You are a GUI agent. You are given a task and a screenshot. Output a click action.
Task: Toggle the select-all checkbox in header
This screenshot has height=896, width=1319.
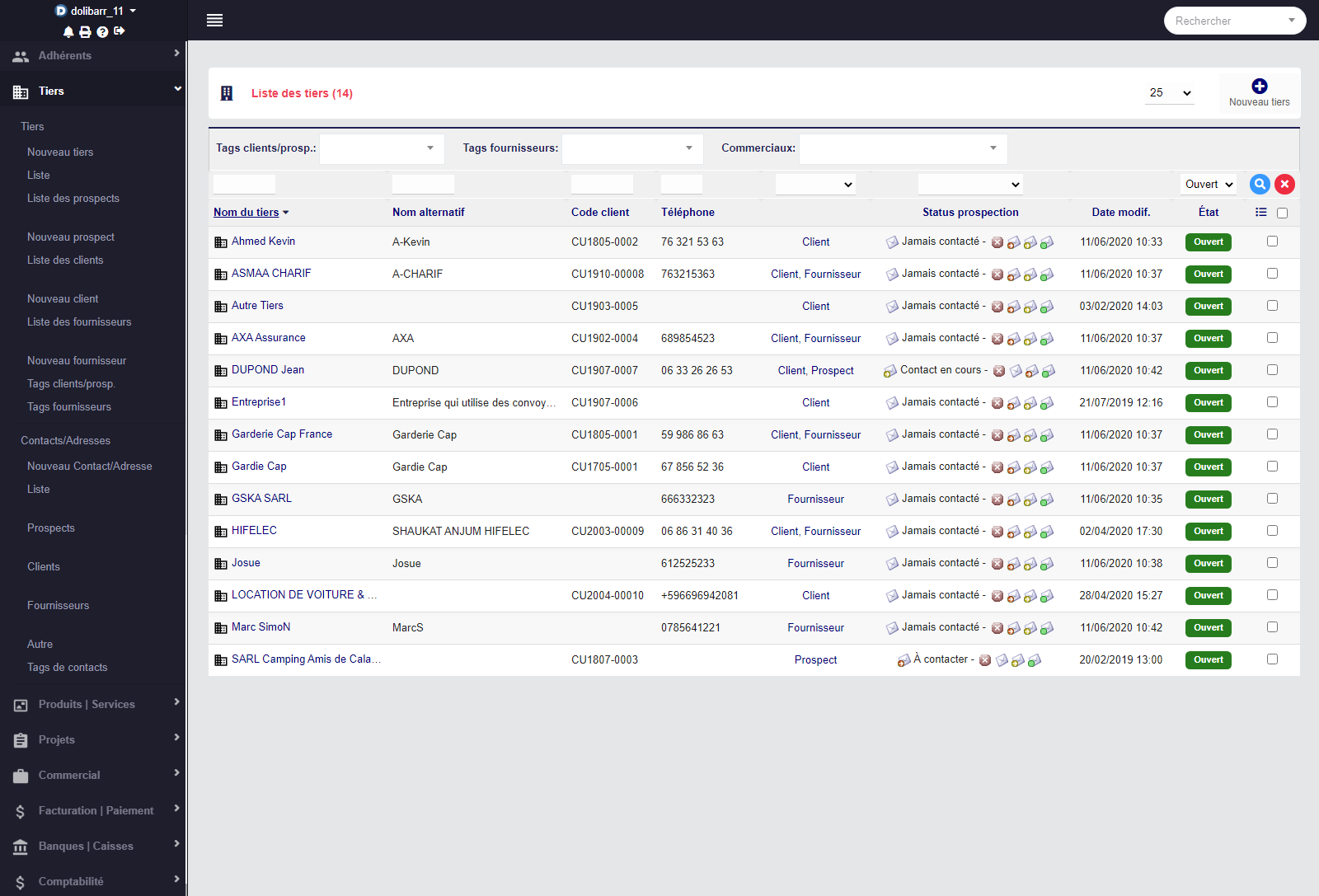(x=1282, y=213)
